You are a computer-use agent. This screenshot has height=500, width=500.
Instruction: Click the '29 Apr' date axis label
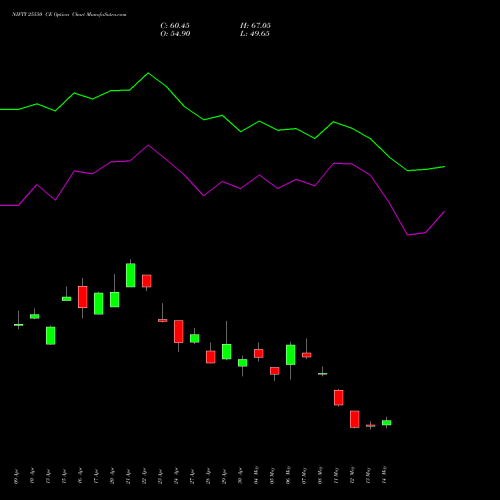pyautogui.click(x=224, y=477)
